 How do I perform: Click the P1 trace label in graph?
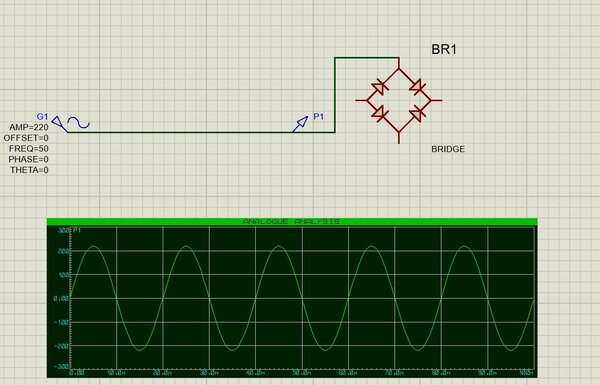point(77,230)
